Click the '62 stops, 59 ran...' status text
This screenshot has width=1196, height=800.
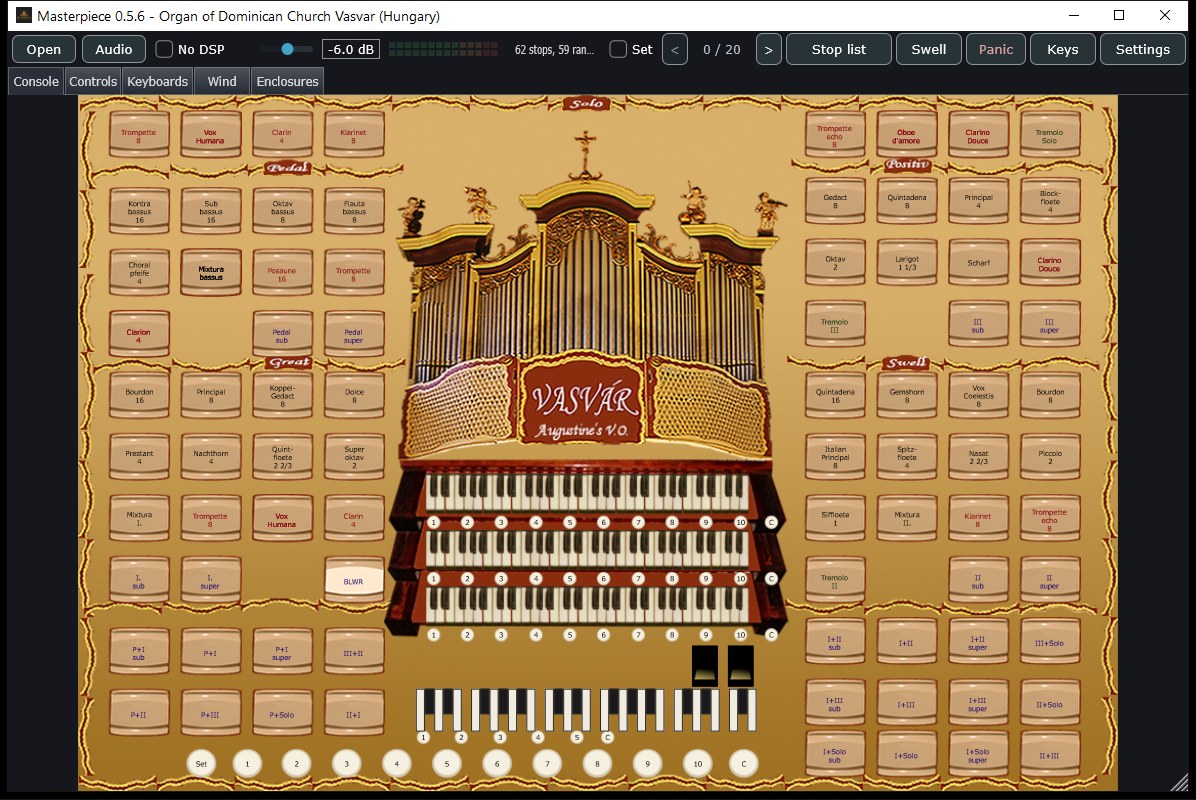coord(554,50)
